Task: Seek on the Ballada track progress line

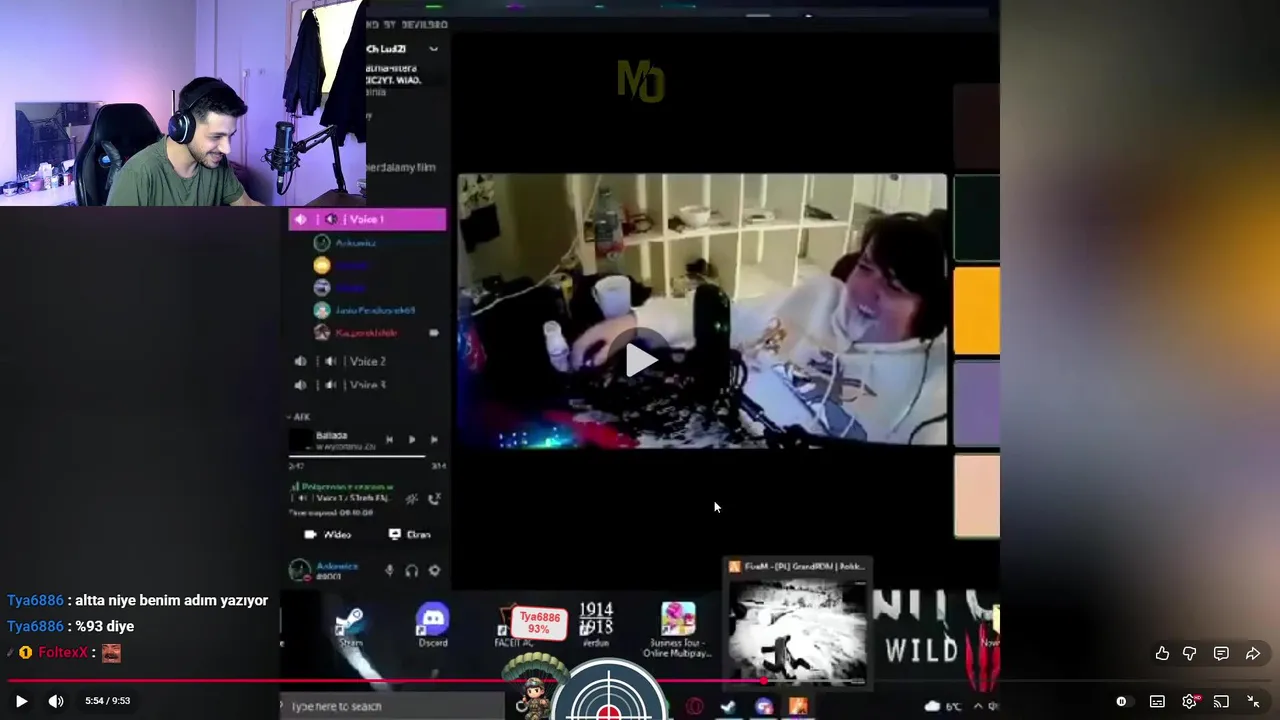Action: tap(357, 457)
